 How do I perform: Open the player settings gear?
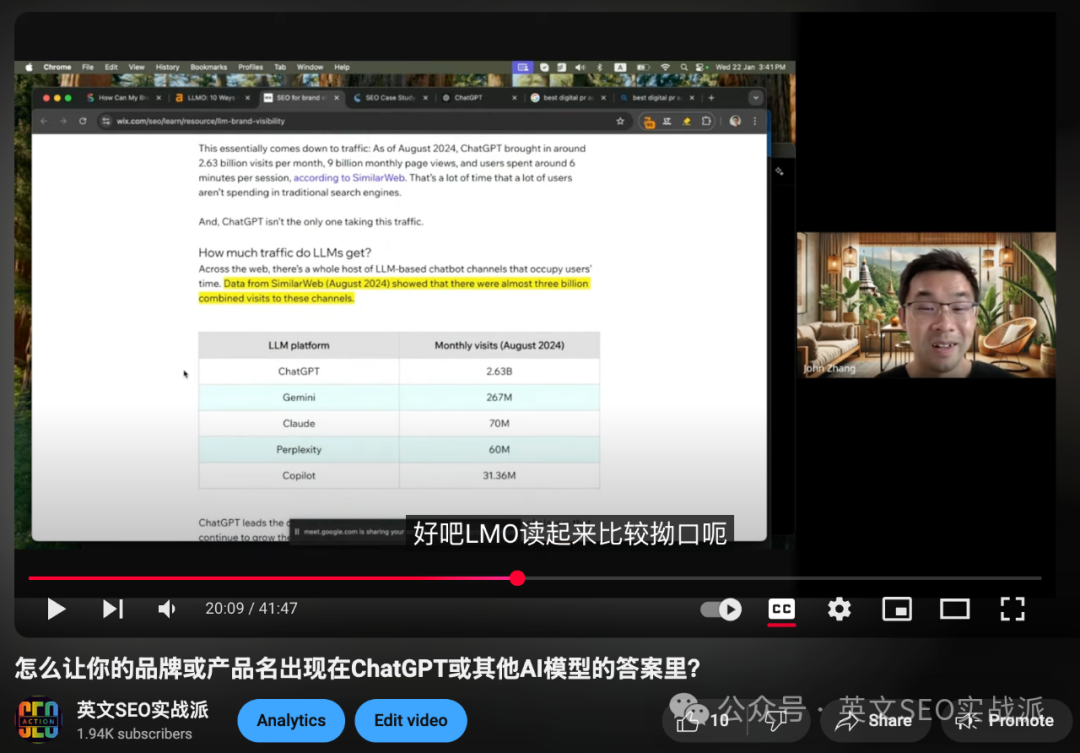[x=839, y=609]
